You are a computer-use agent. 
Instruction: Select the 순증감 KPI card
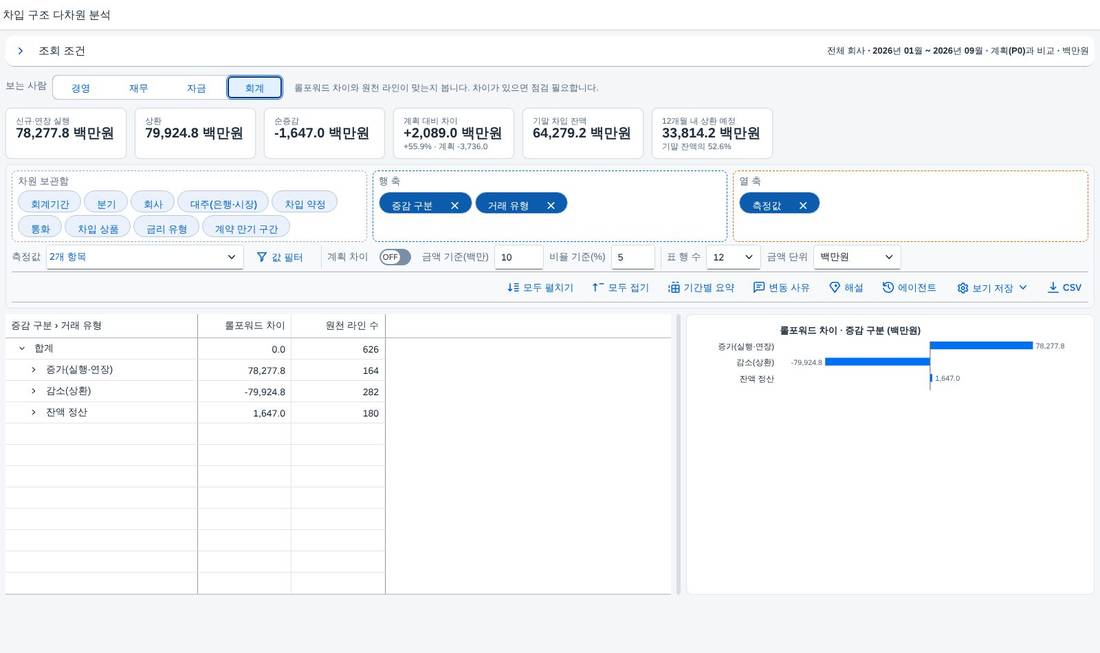[324, 133]
